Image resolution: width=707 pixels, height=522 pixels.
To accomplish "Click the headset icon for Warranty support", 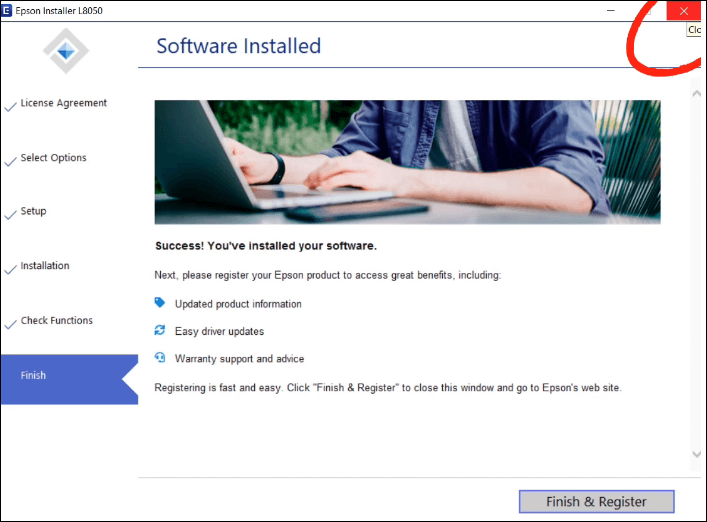I will click(160, 358).
